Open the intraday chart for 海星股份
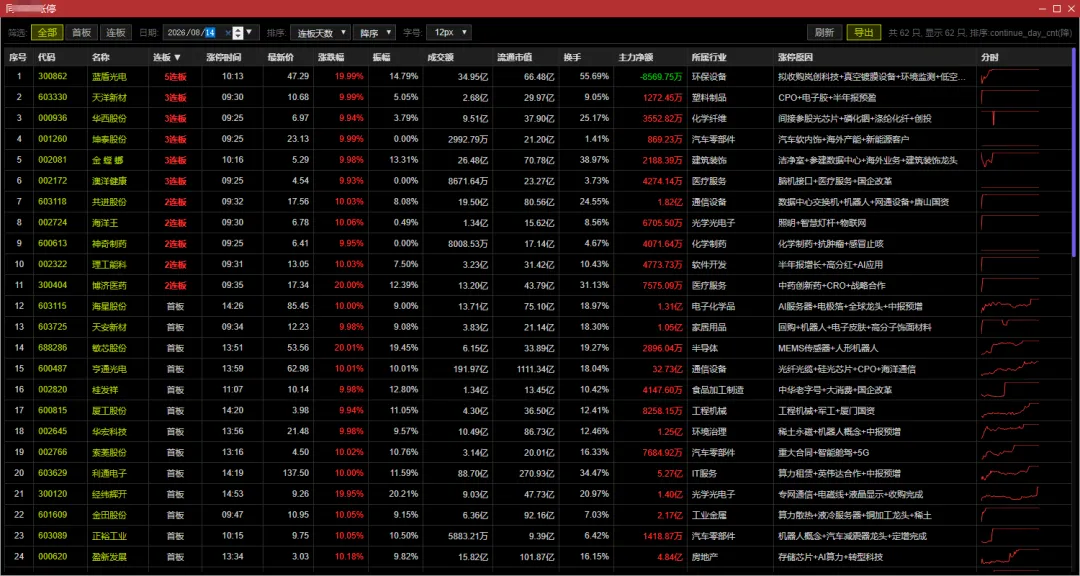Screen dimensions: 1080x576 (1010, 306)
